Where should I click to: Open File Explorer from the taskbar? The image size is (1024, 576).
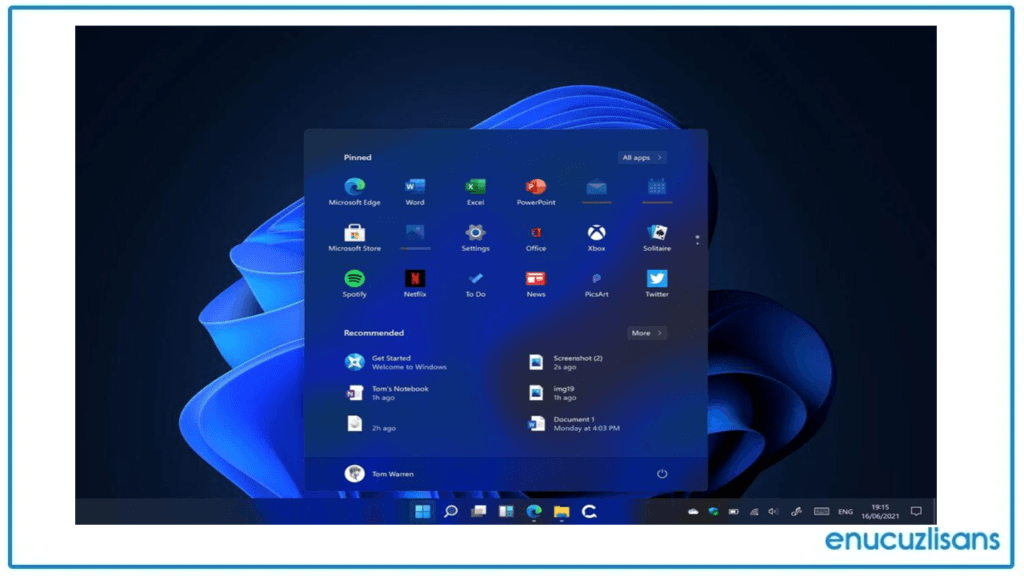[561, 511]
